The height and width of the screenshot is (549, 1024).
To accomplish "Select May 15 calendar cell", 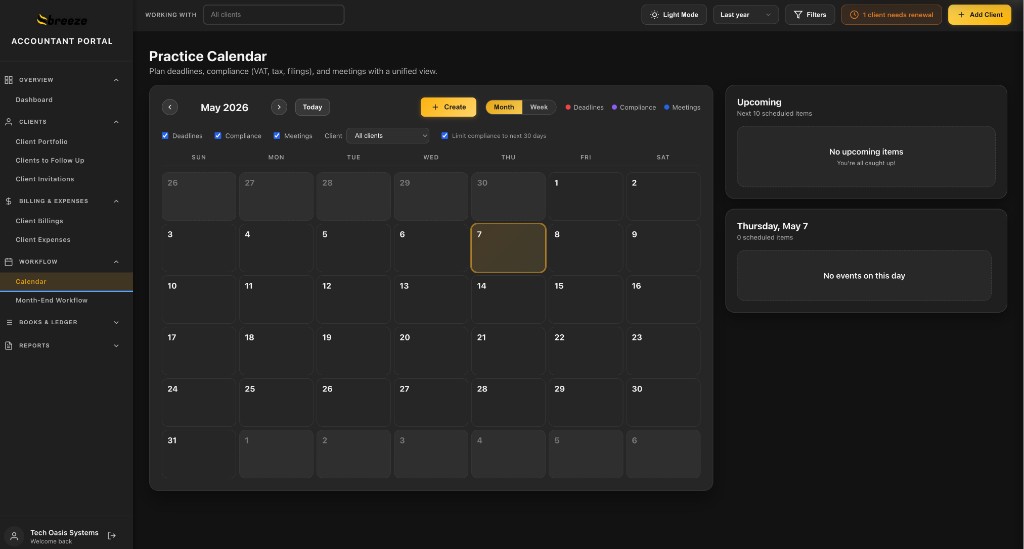I will [586, 299].
